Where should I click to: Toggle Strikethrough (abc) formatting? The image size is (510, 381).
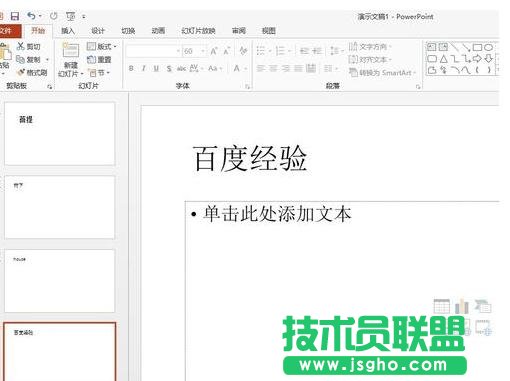[x=181, y=69]
